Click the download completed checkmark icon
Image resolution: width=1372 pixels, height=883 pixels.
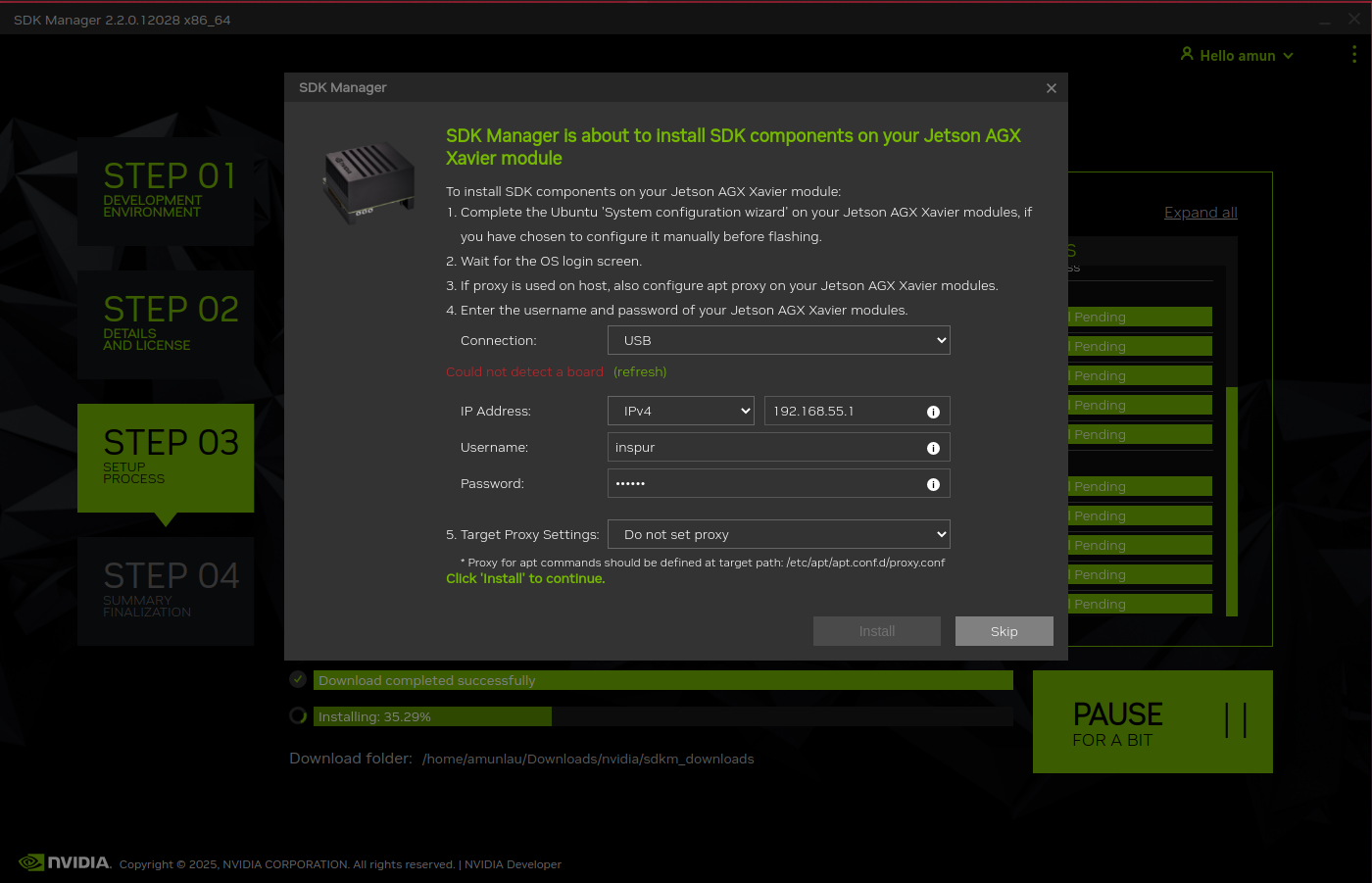298,679
